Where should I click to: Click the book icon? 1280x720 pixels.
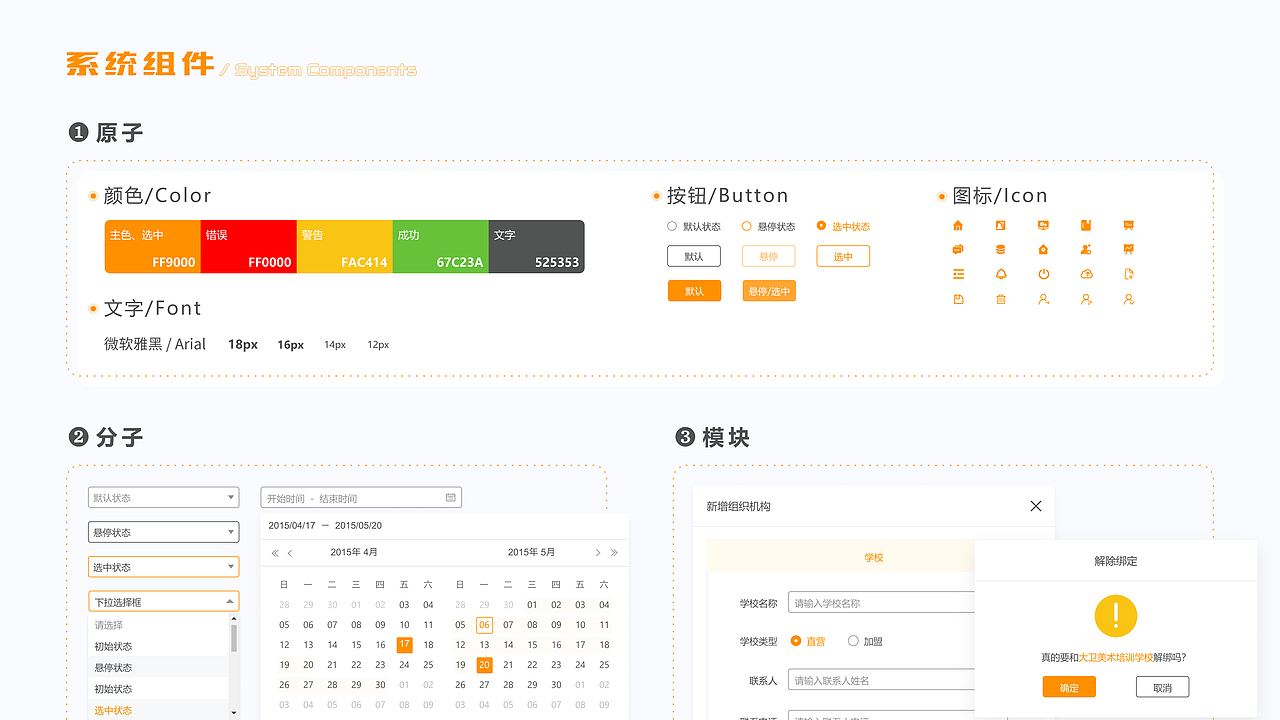1087,226
